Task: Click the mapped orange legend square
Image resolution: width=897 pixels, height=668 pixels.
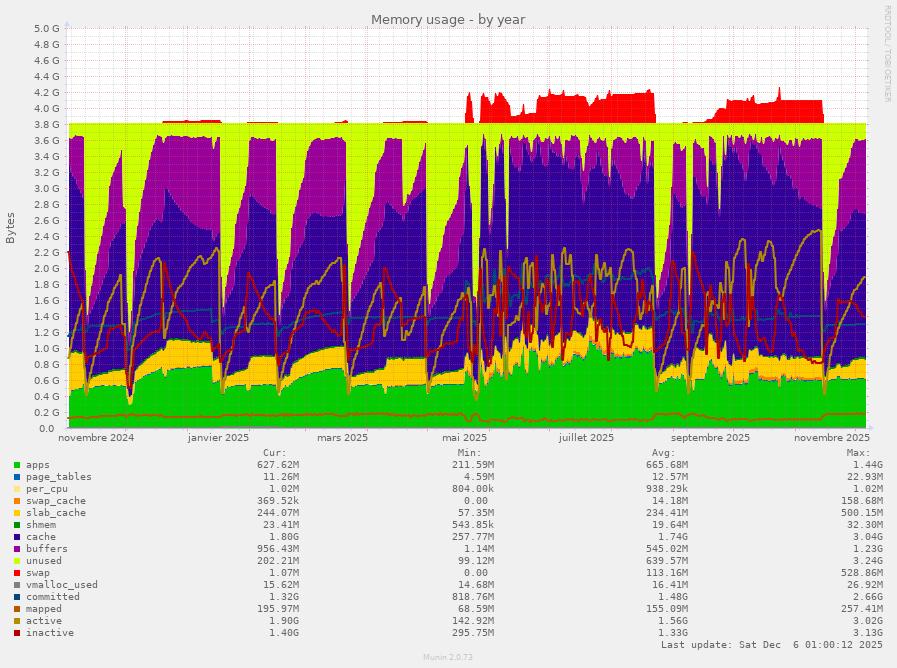Action: coord(14,609)
